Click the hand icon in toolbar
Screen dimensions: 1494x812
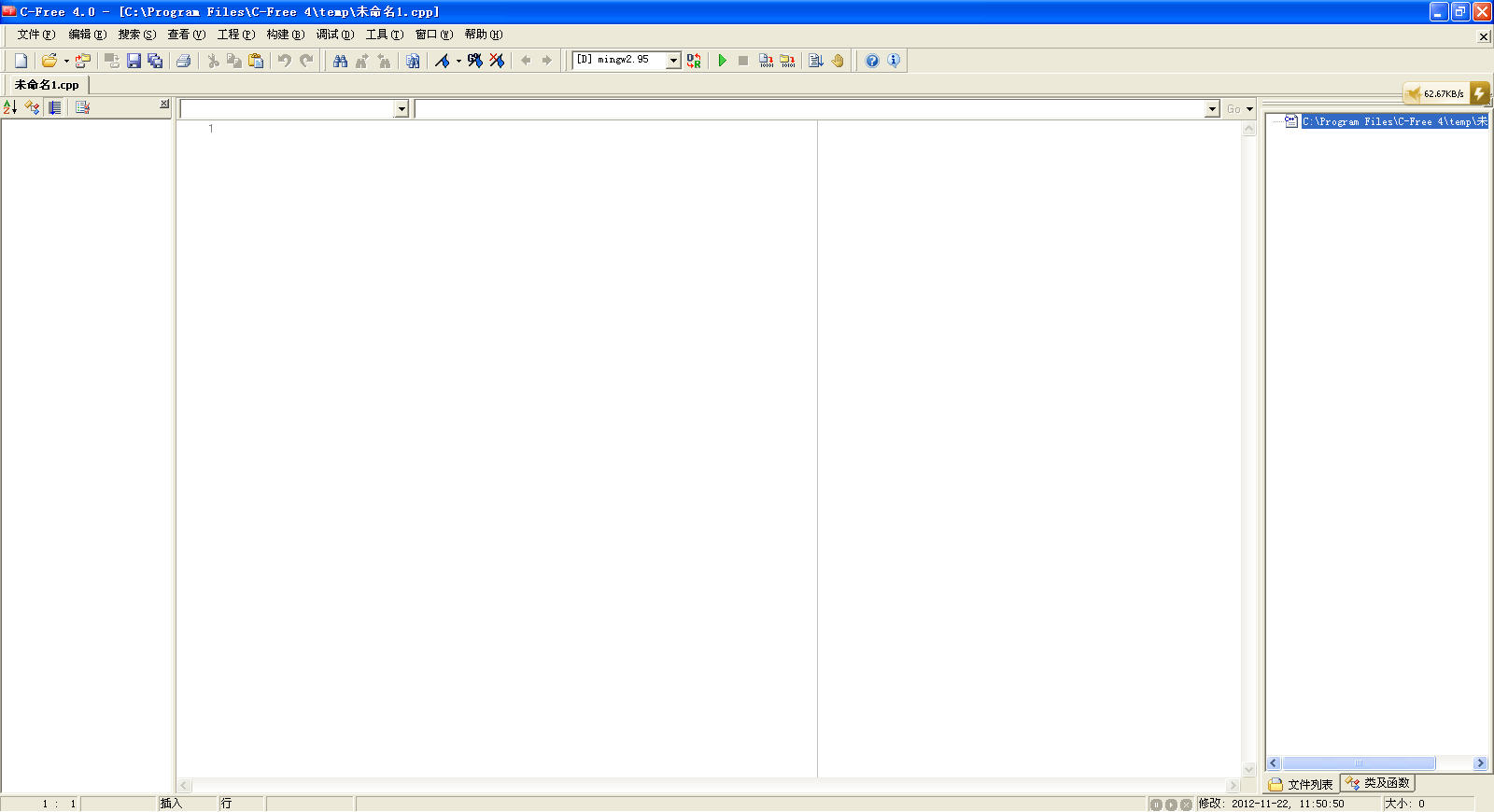click(x=838, y=61)
